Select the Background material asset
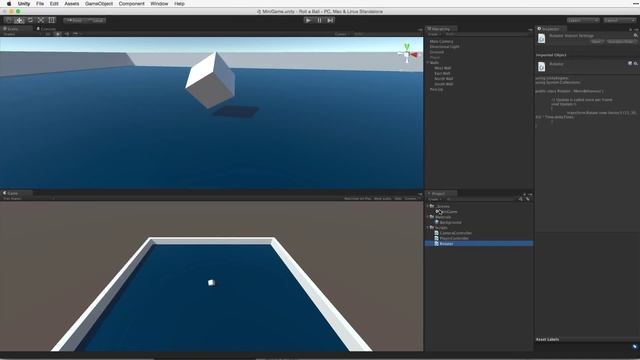 (450, 222)
